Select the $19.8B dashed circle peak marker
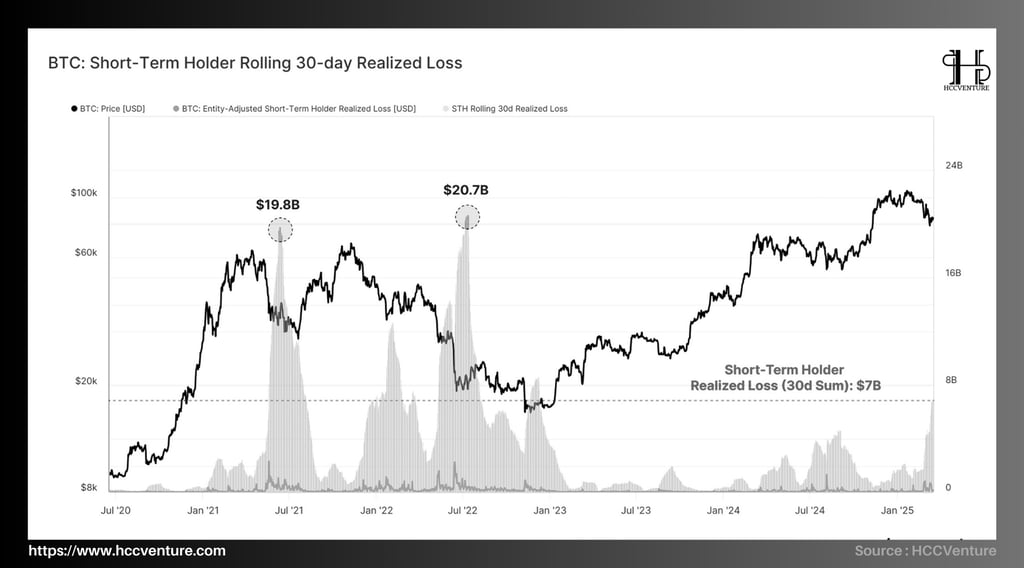1024x568 pixels. tap(280, 230)
